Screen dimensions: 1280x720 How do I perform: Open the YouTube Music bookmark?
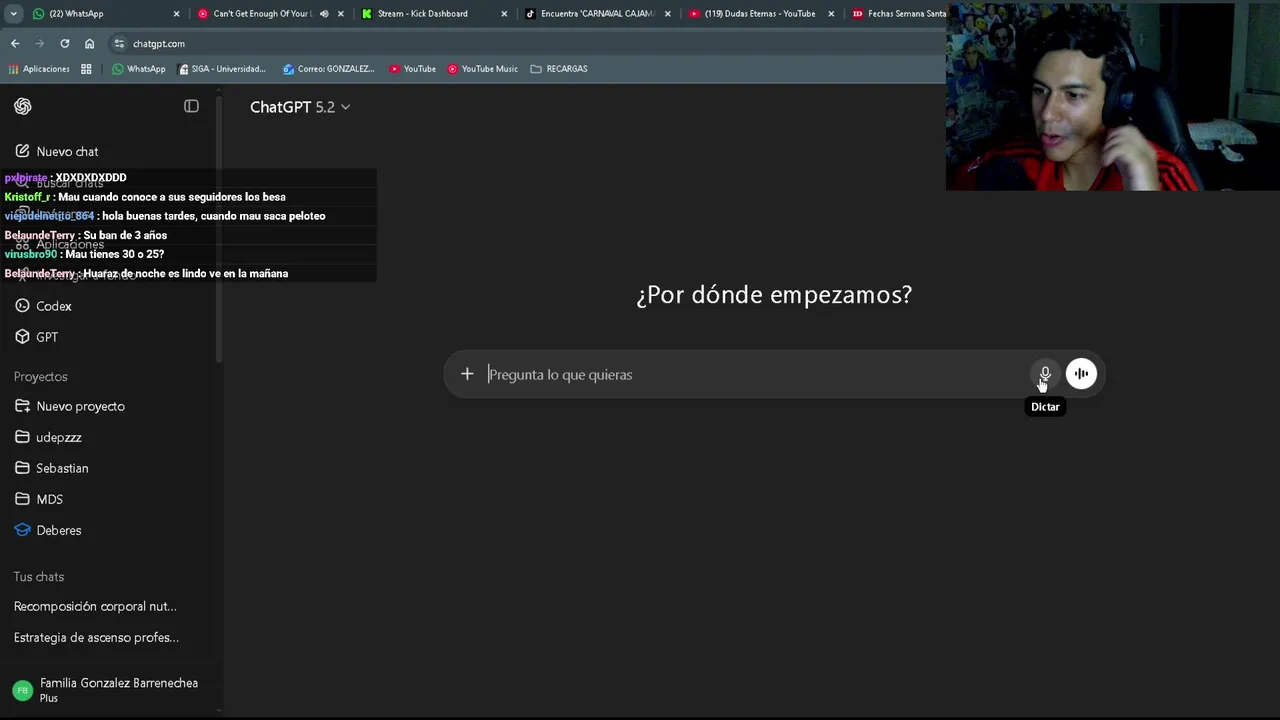pyautogui.click(x=483, y=69)
